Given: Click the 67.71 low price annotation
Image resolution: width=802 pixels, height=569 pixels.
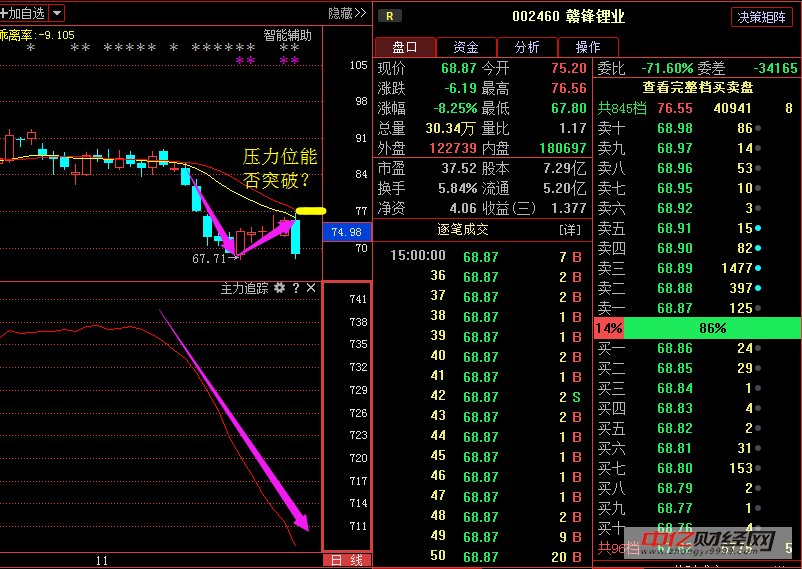Looking at the screenshot, I should (x=209, y=259).
